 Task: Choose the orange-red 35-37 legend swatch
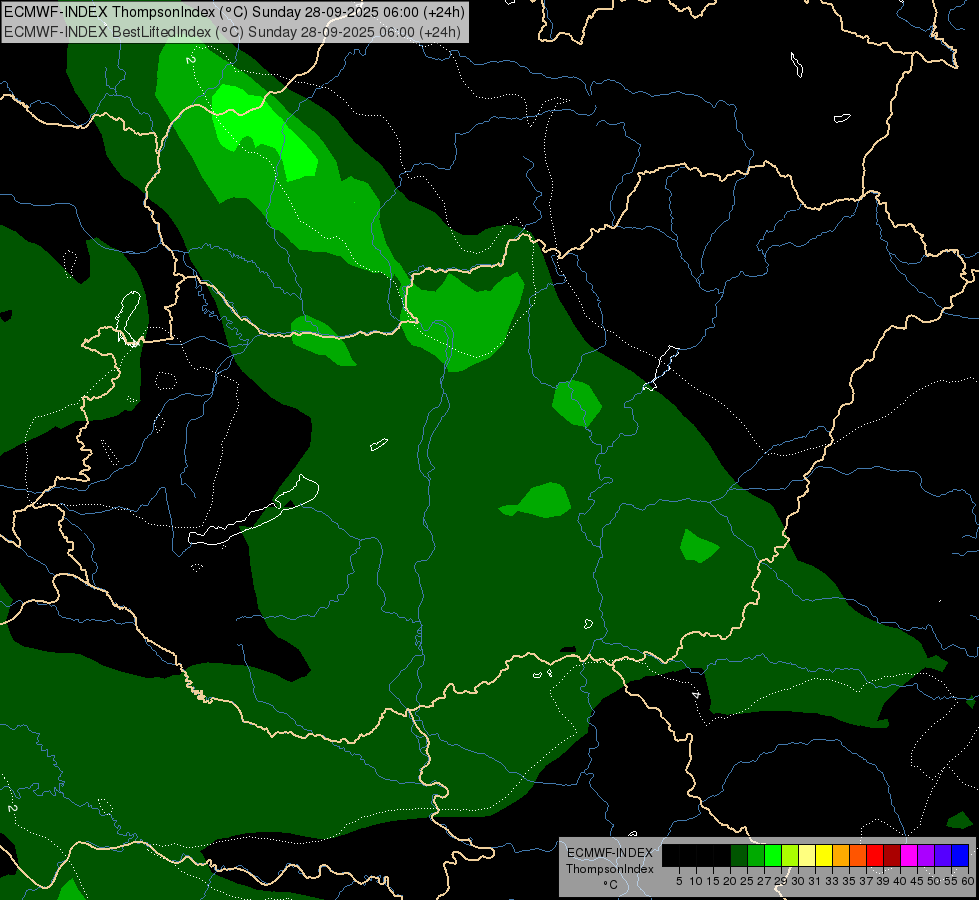point(858,855)
